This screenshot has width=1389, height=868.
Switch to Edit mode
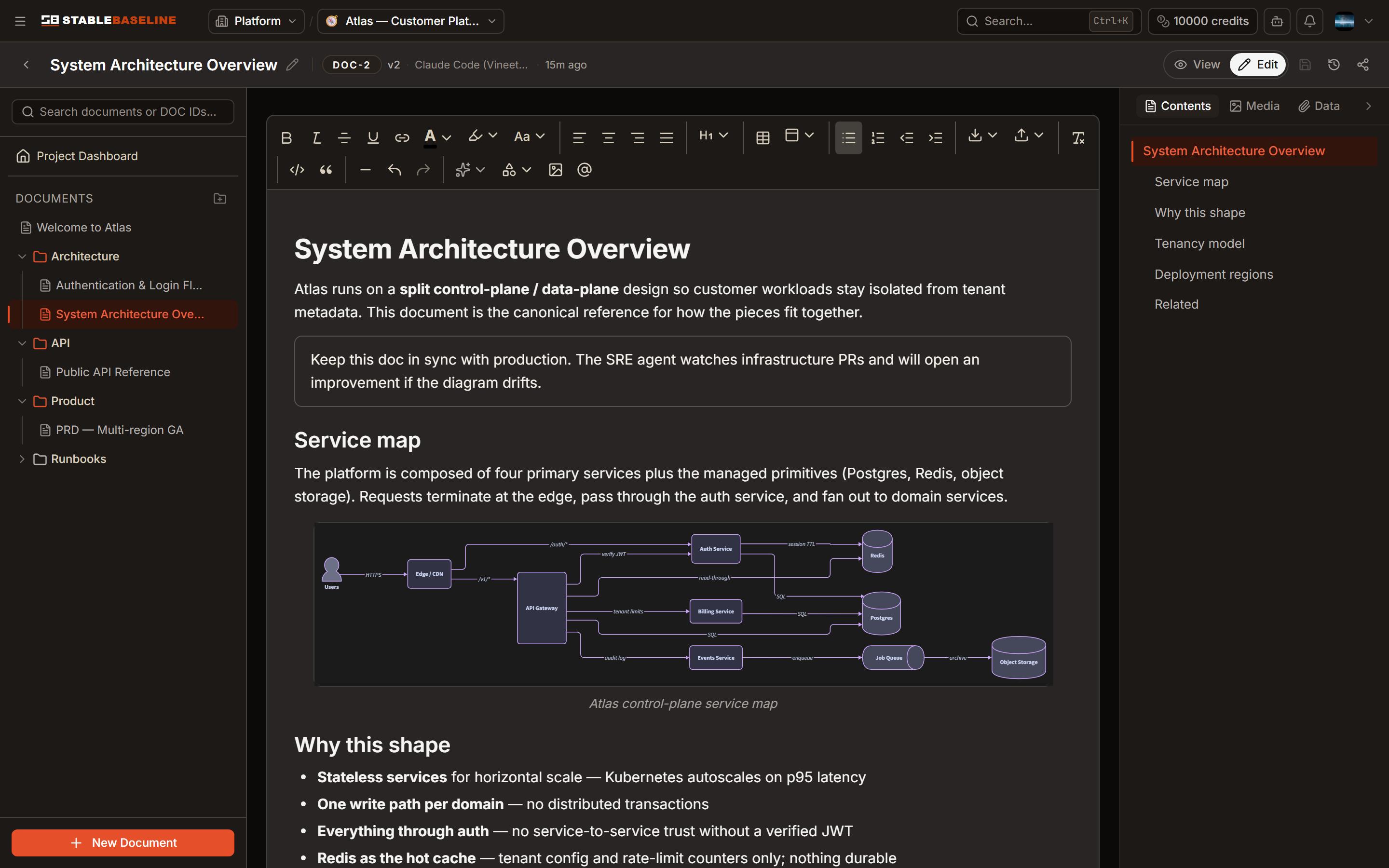click(1257, 65)
